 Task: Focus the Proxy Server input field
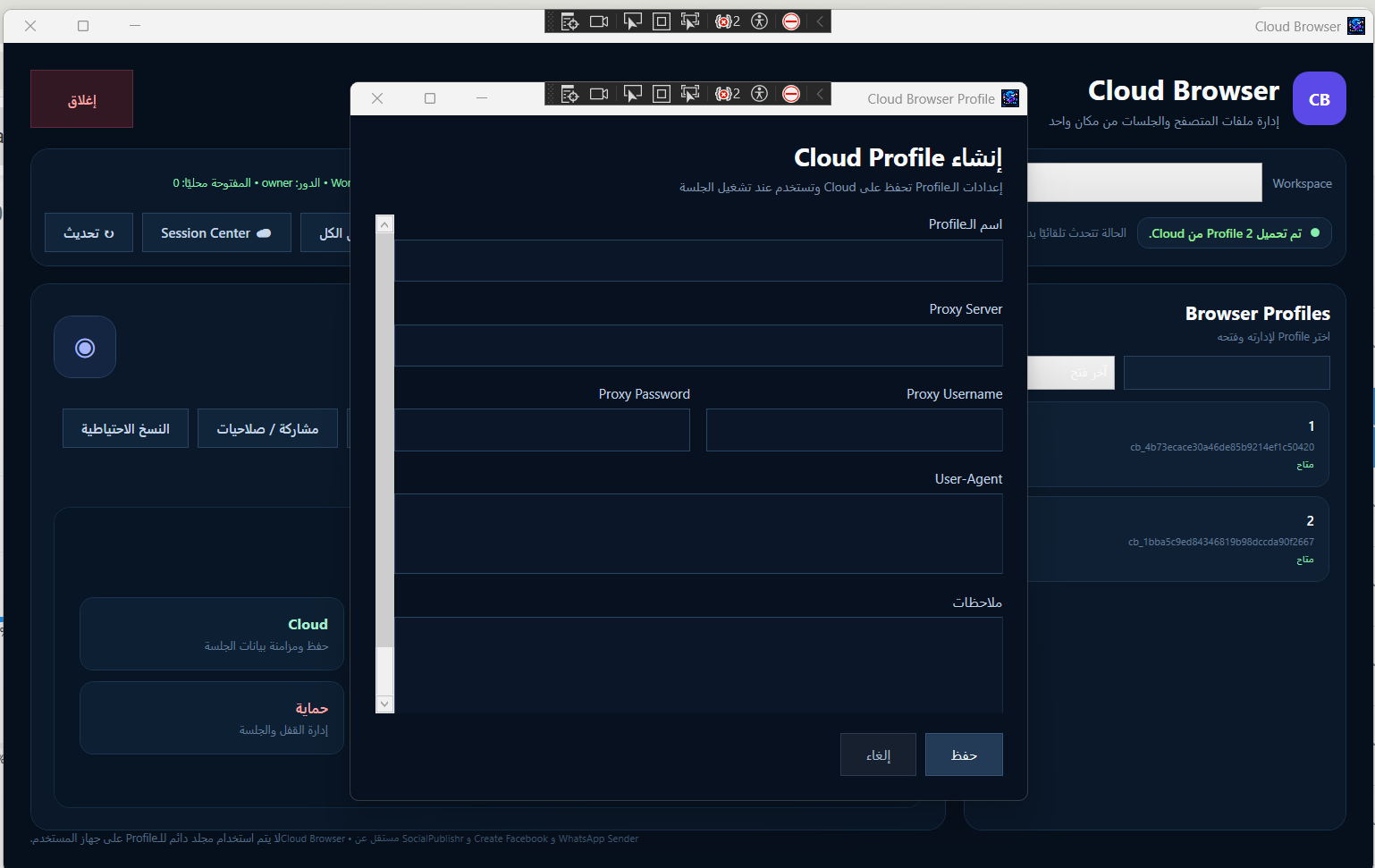point(698,345)
